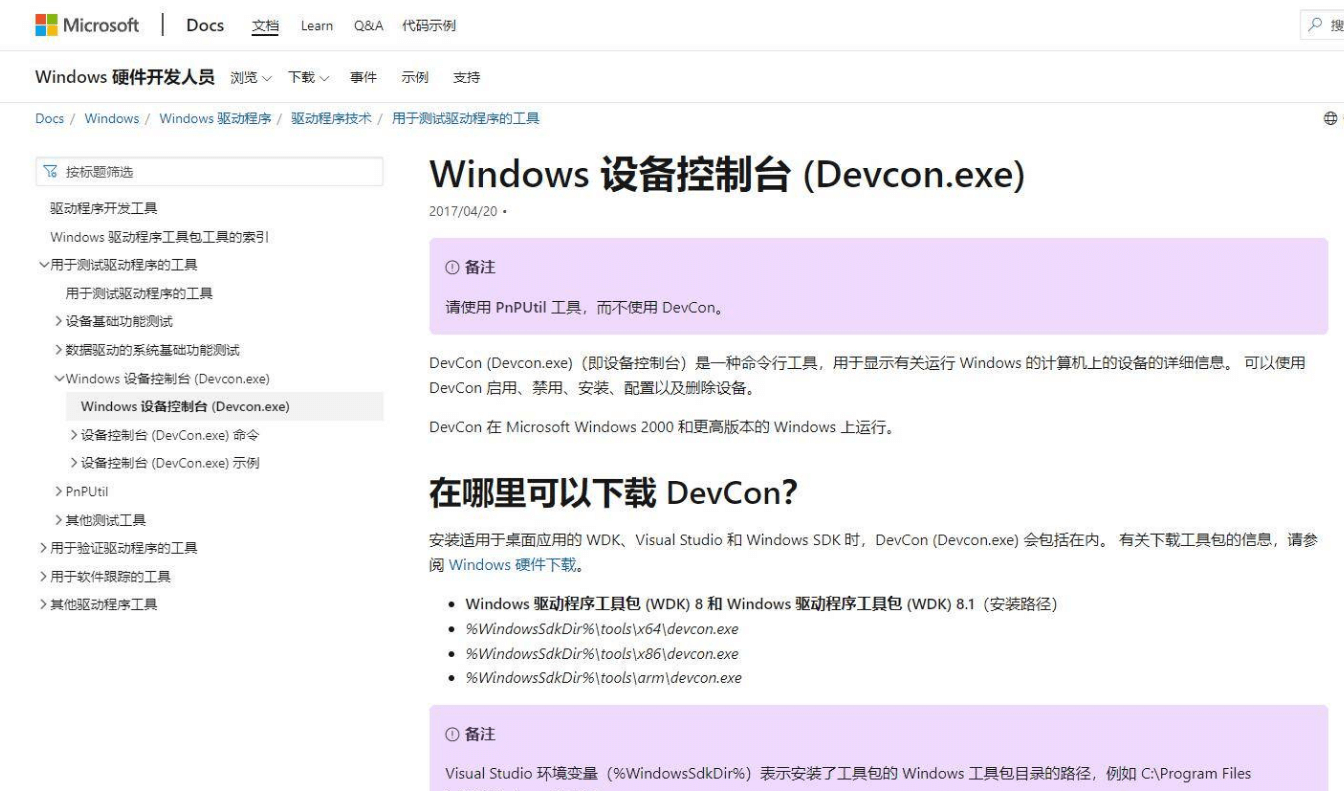Click the x86 devcon.exe path text
Screen dimensions: 1344x791
point(602,654)
